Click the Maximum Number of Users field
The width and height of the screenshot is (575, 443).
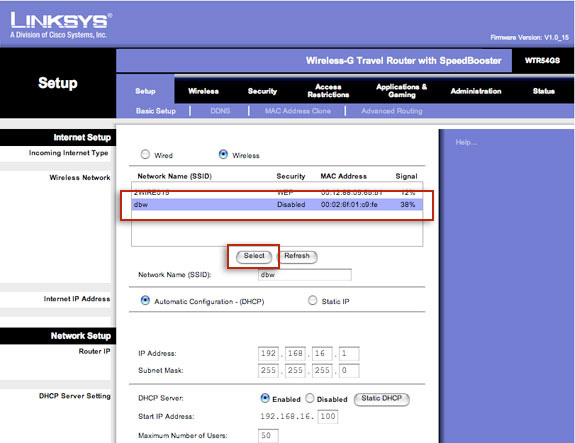(268, 436)
